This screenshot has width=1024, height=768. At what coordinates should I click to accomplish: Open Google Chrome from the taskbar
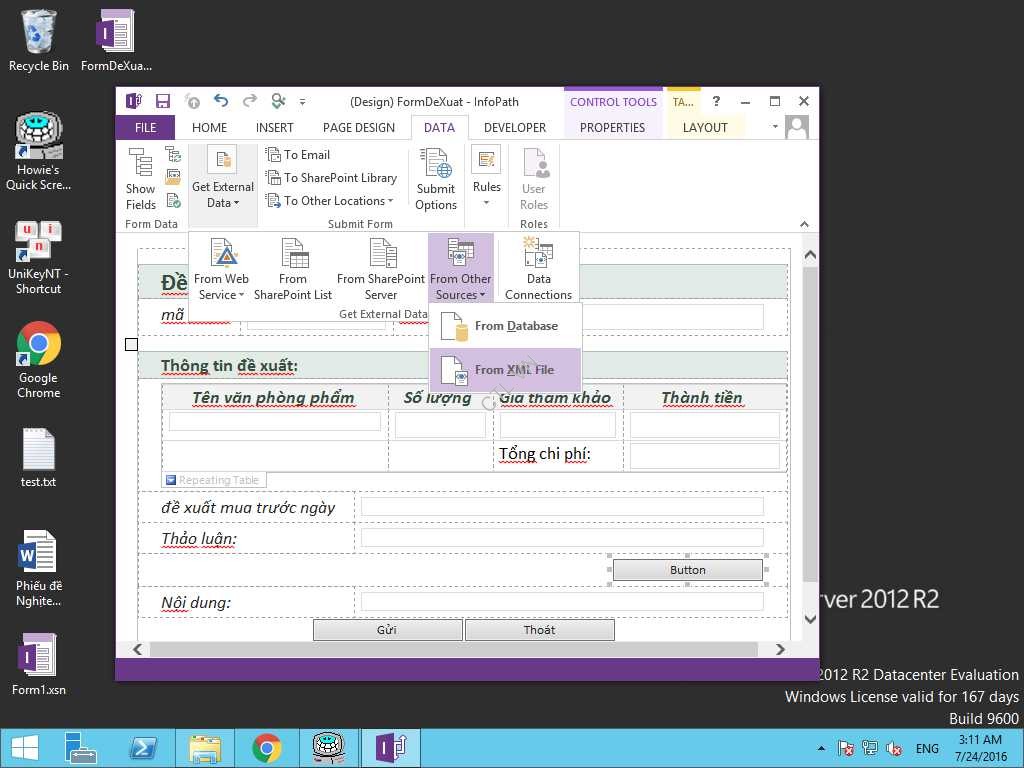[266, 748]
